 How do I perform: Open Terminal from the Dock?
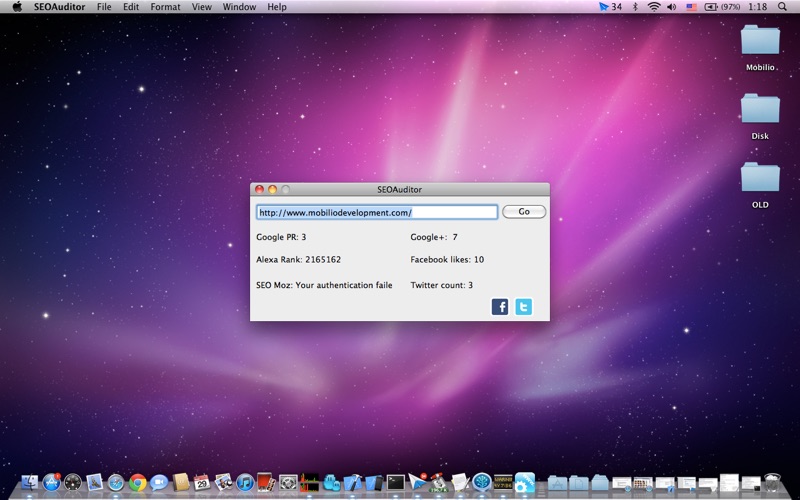pyautogui.click(x=395, y=482)
